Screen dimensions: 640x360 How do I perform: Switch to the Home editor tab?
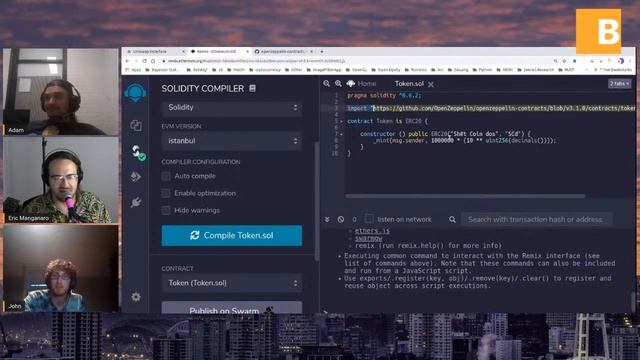[x=367, y=84]
